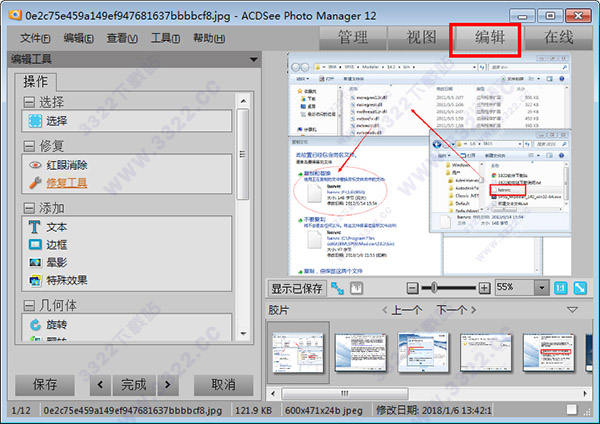Fit the image to window
This screenshot has width=600, height=424.
(580, 288)
